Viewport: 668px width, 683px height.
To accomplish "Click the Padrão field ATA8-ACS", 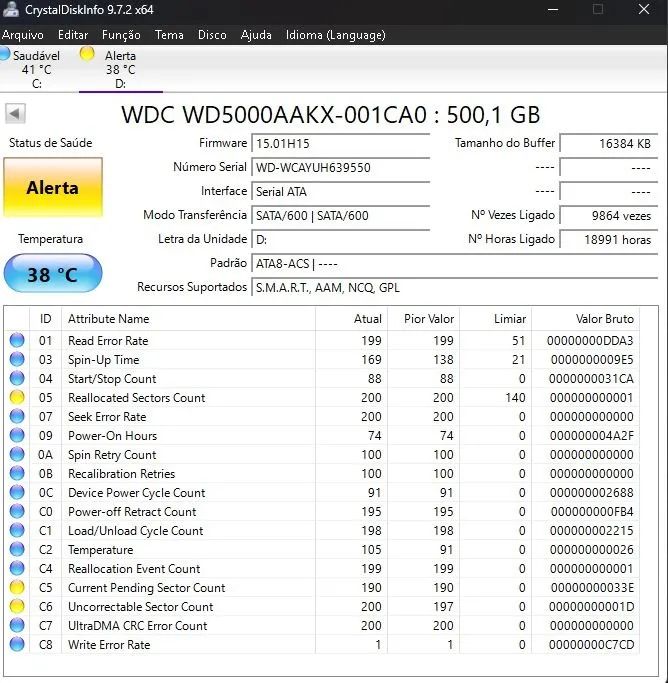I will (454, 264).
